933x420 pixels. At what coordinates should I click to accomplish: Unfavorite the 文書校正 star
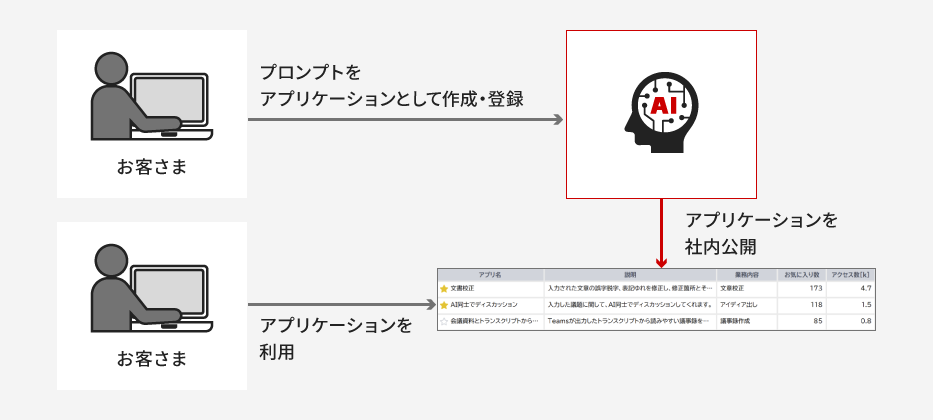[x=444, y=288]
